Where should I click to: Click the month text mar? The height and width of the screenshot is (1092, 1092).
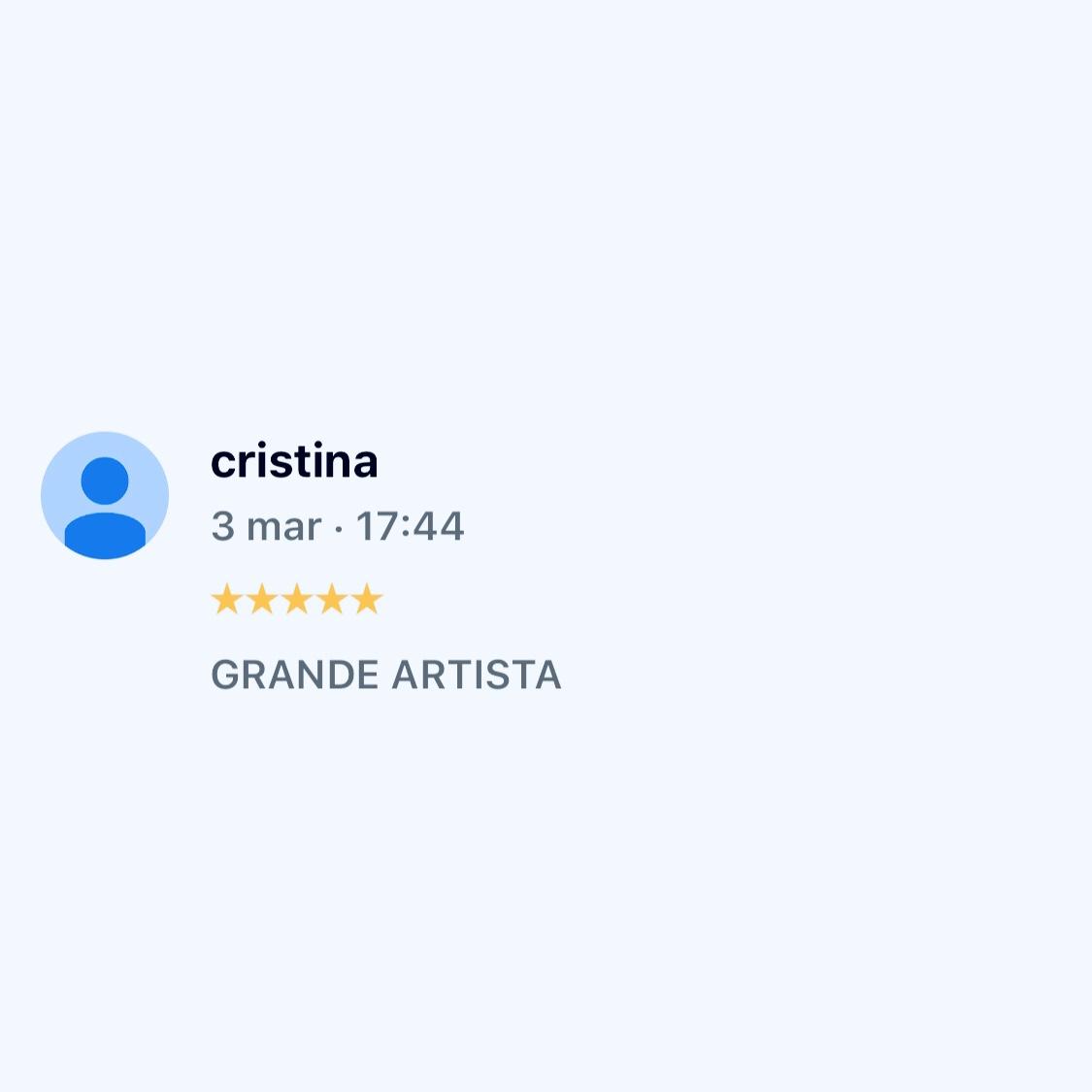tap(284, 529)
